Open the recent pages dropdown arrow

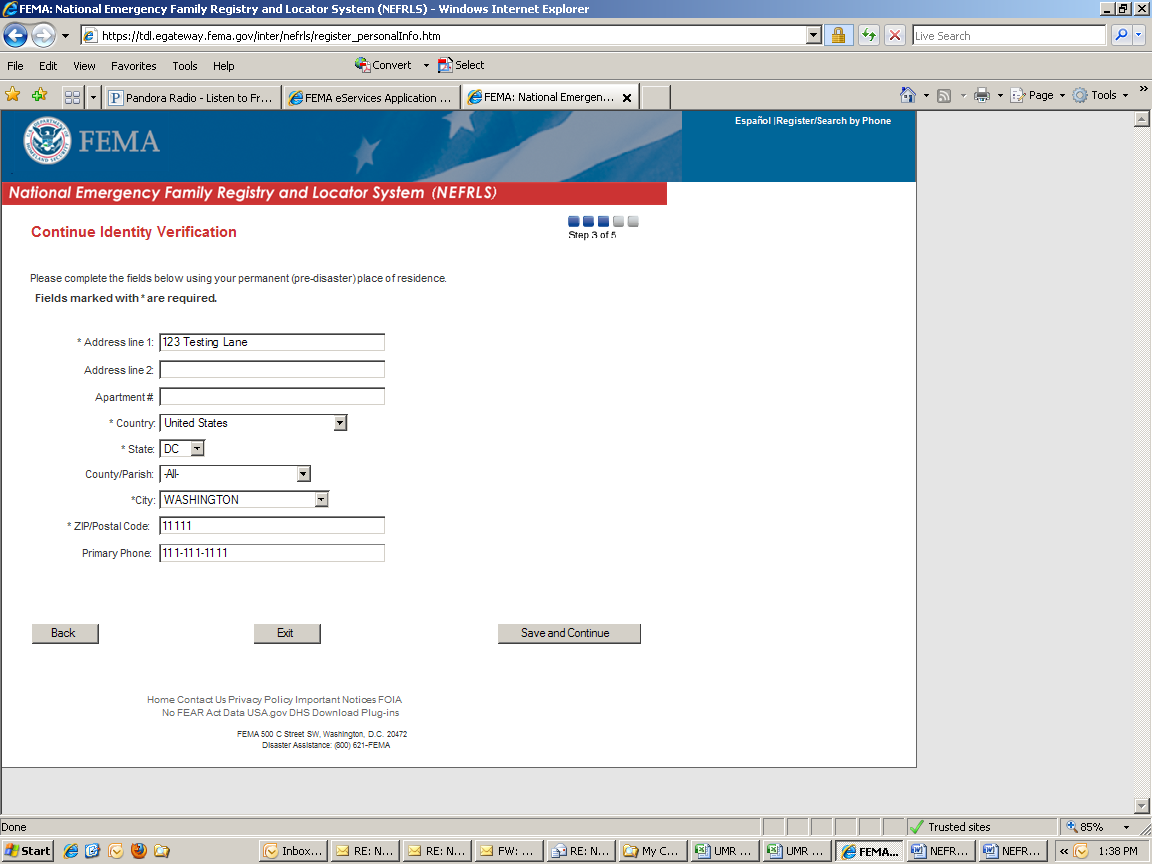(x=65, y=35)
